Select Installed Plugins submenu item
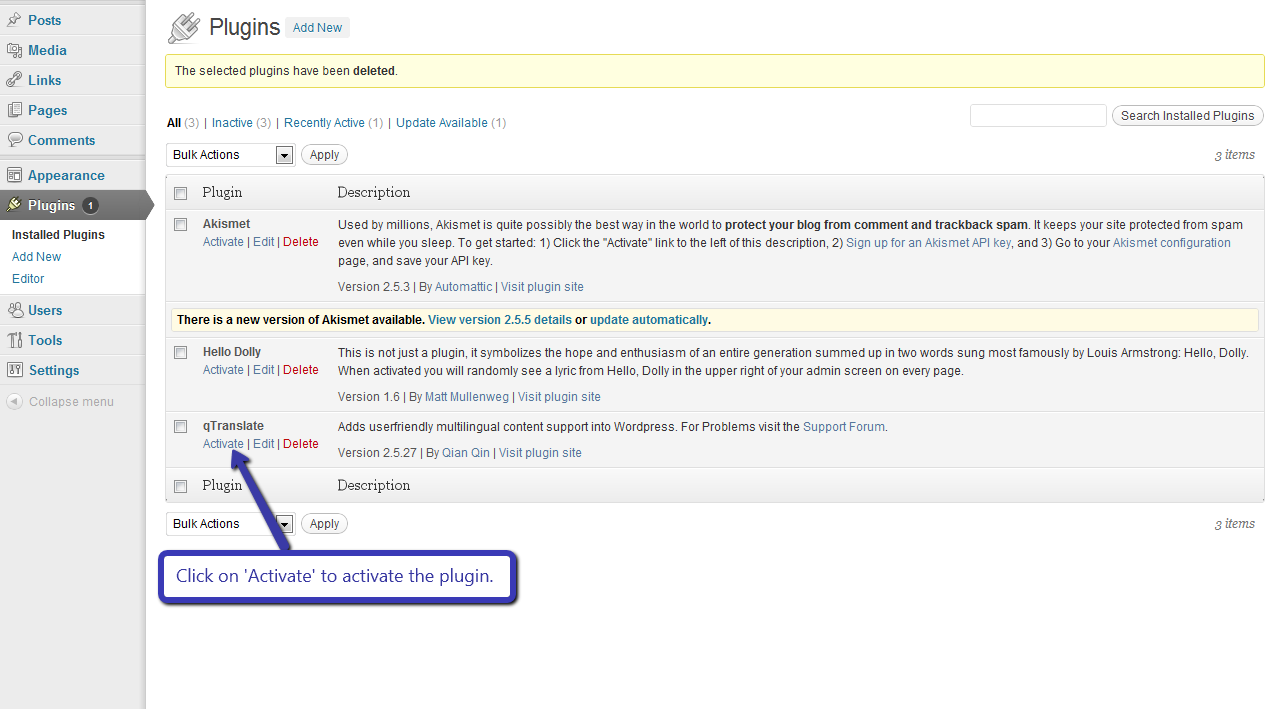Image resolution: width=1279 pixels, height=709 pixels. (x=58, y=235)
